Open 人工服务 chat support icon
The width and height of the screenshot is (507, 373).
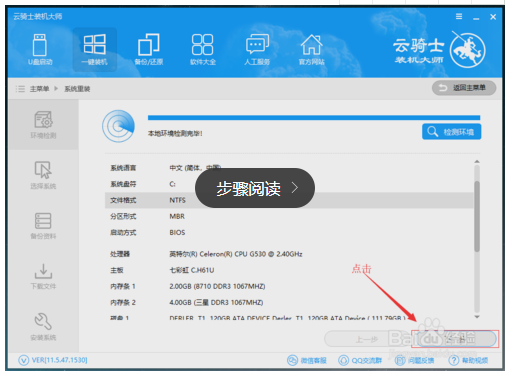(x=257, y=49)
